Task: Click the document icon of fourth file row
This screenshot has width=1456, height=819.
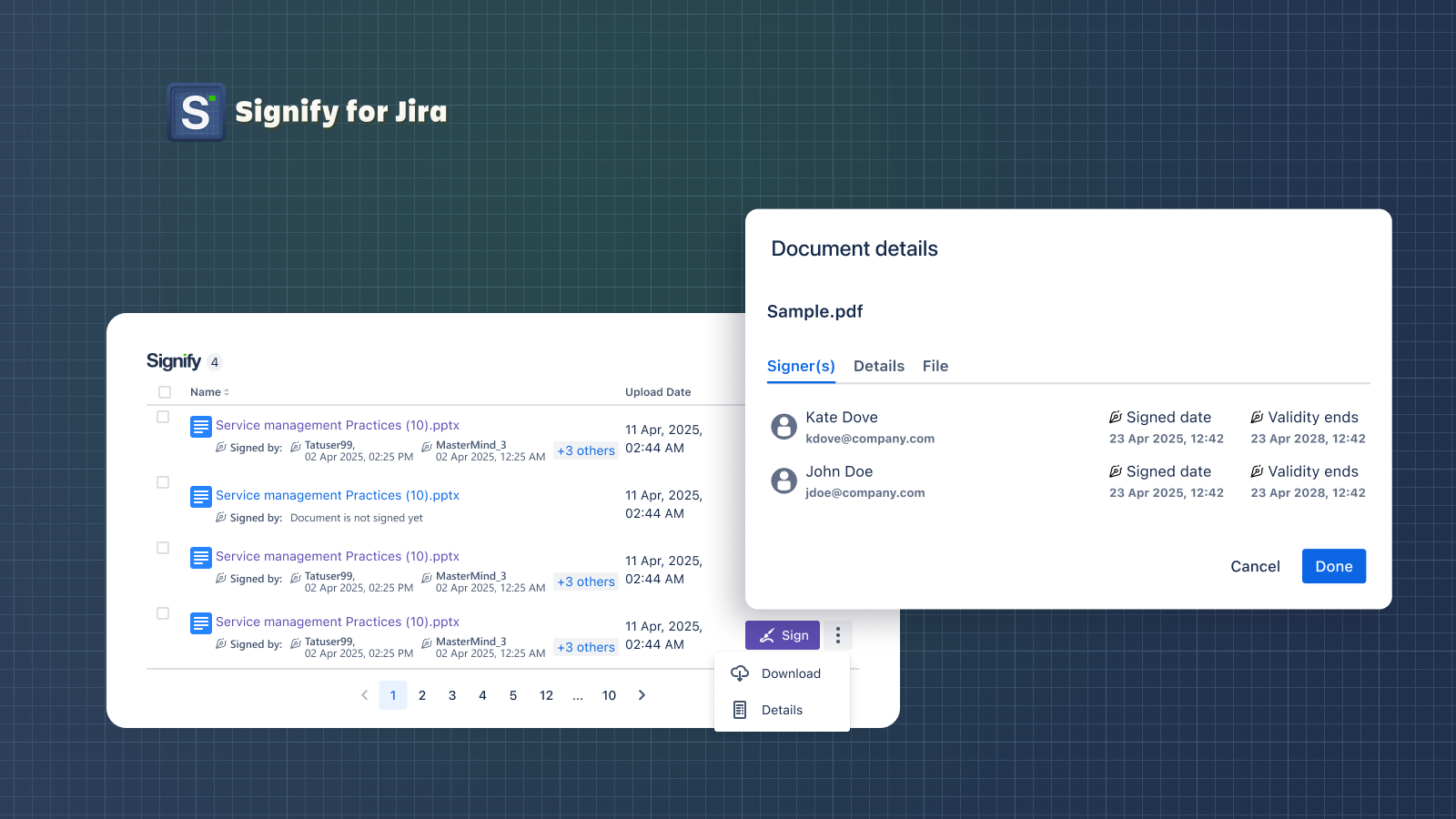Action: 201,622
